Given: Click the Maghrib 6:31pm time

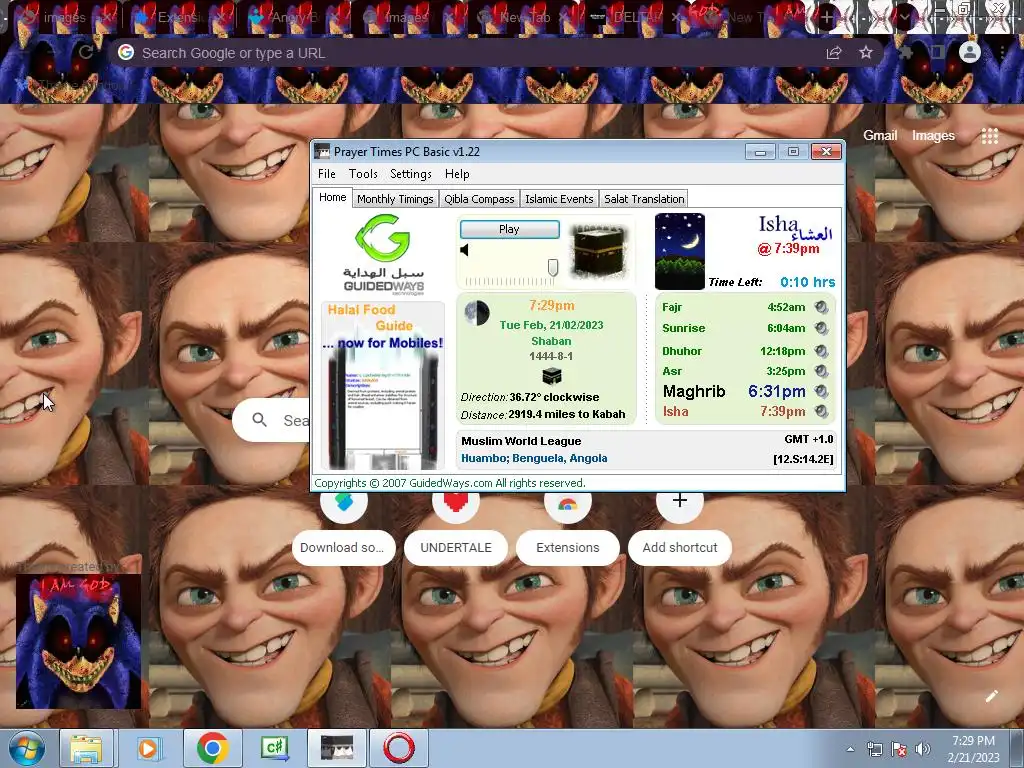Looking at the screenshot, I should (x=776, y=391).
